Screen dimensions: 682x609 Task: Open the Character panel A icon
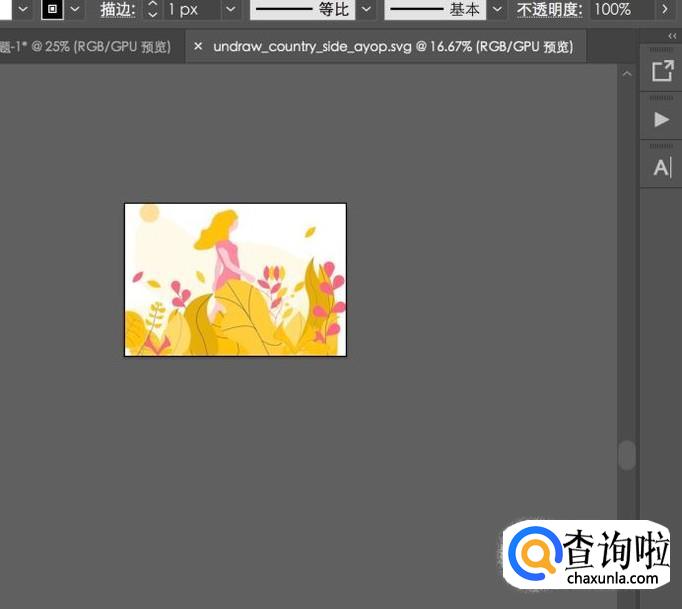point(662,167)
